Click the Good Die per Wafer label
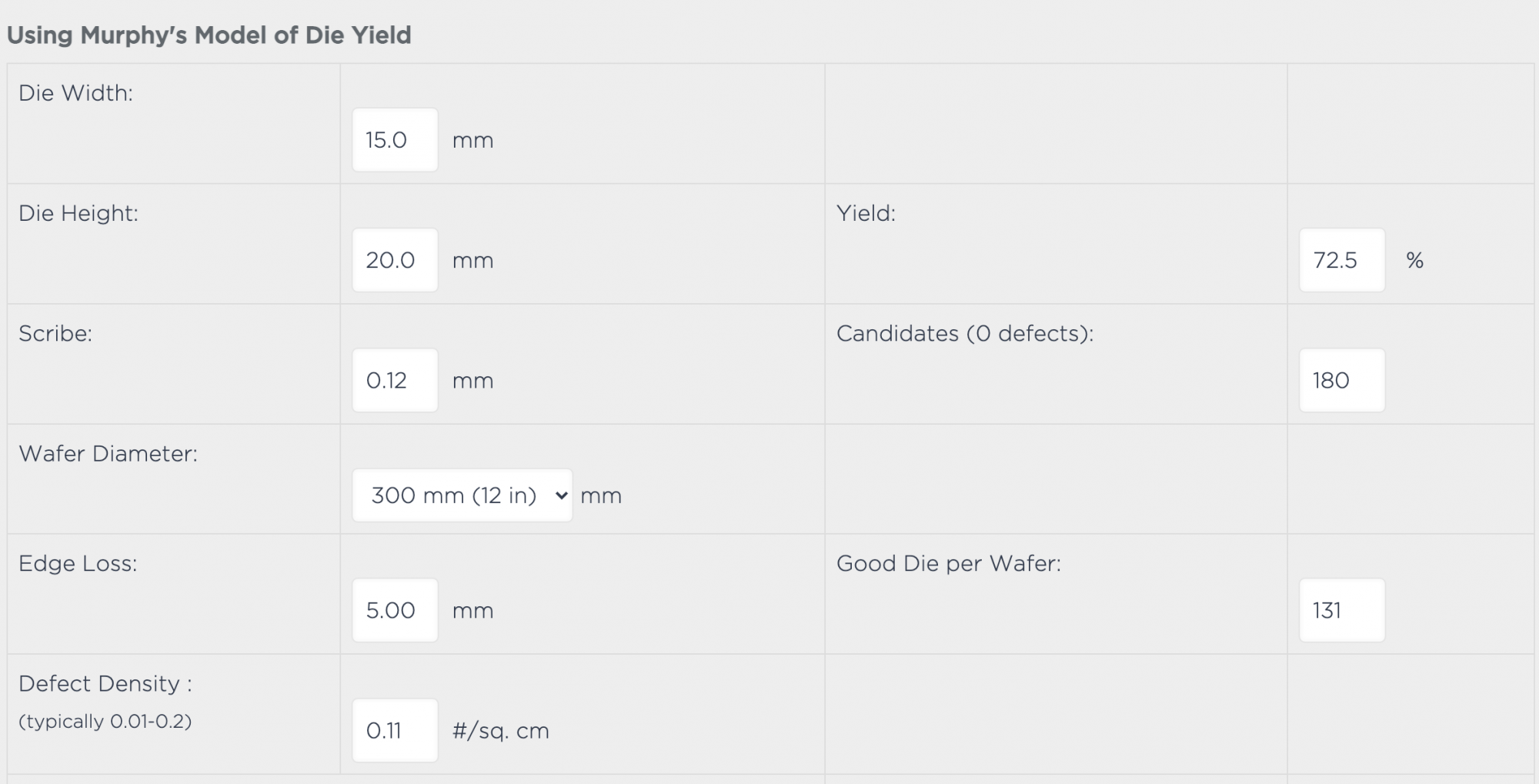1539x784 pixels. point(949,563)
